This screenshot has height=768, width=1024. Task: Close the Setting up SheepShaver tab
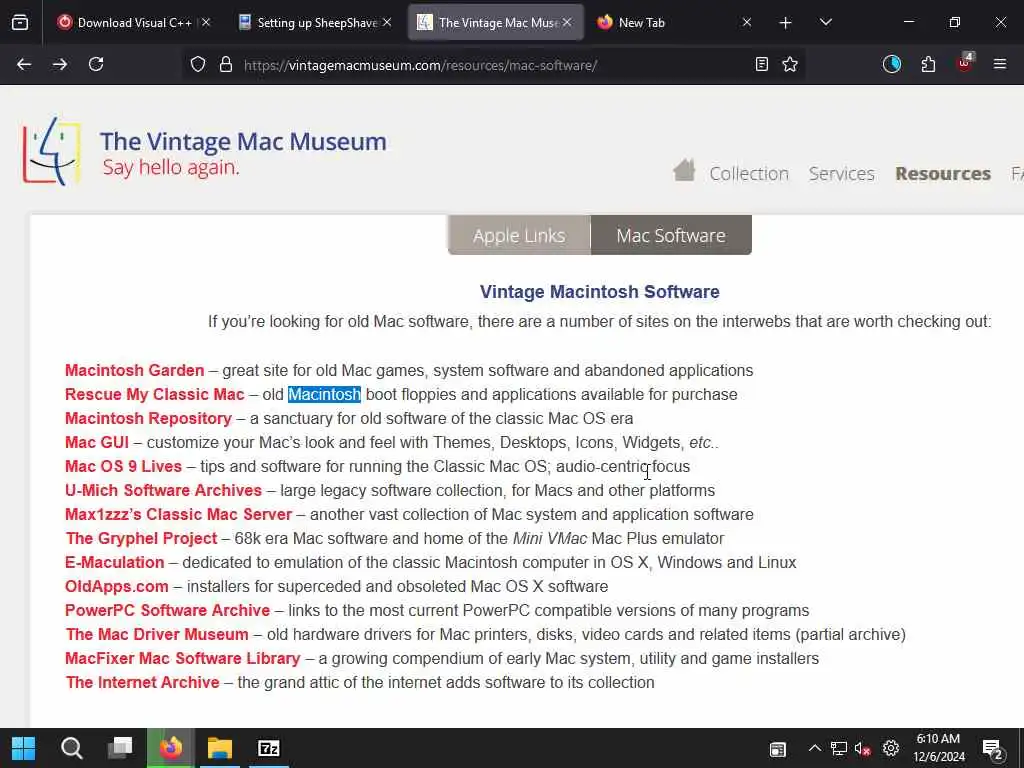click(387, 22)
